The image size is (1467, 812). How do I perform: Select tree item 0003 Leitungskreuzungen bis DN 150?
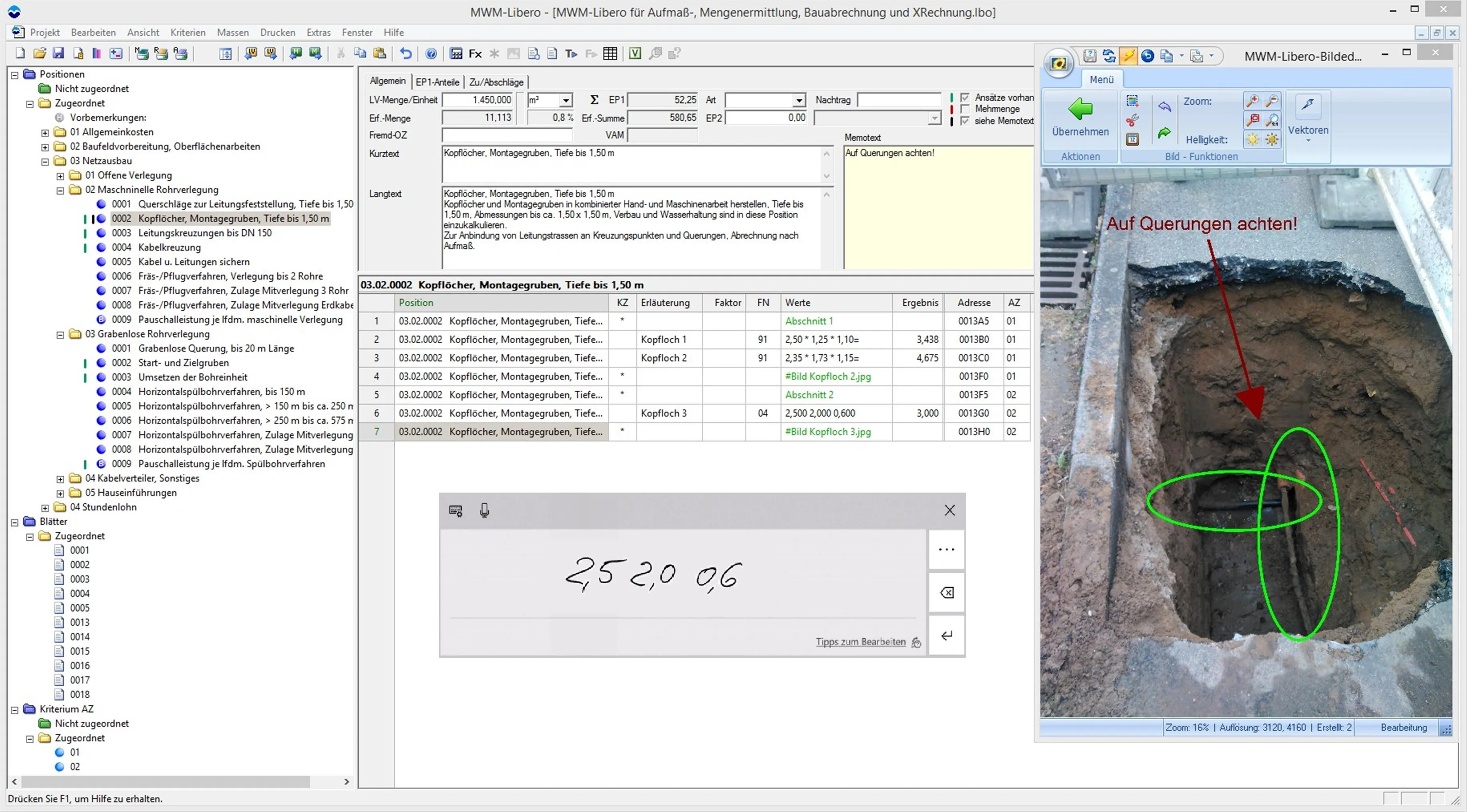coord(191,233)
